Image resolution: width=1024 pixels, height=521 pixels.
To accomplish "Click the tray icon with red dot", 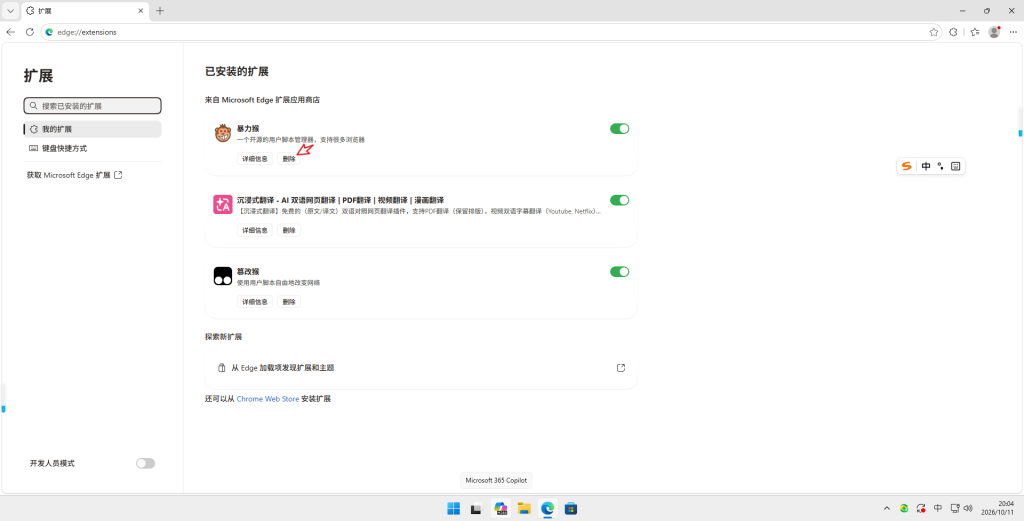I will point(921,508).
